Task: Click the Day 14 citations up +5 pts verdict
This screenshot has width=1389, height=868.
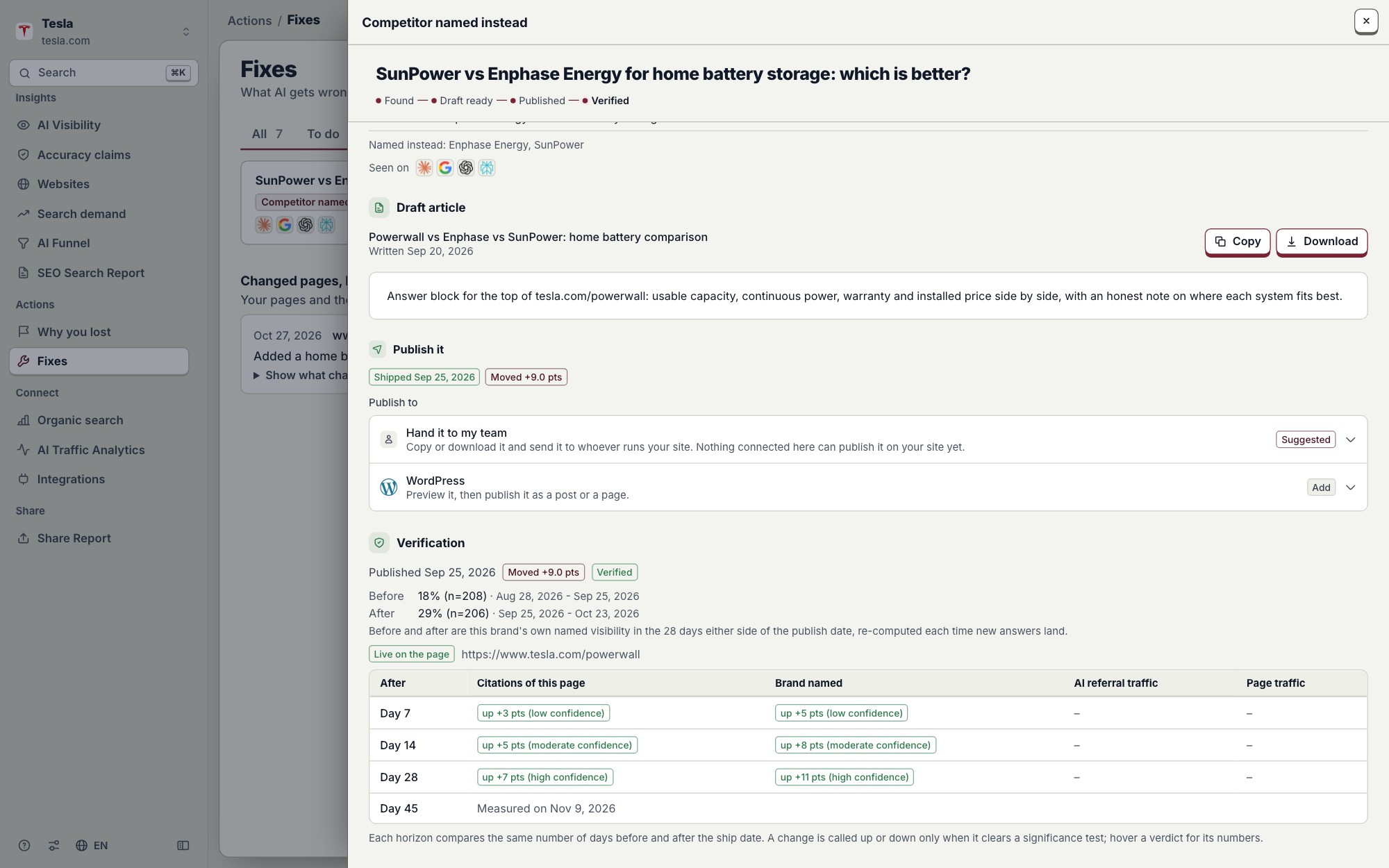Action: tap(557, 745)
